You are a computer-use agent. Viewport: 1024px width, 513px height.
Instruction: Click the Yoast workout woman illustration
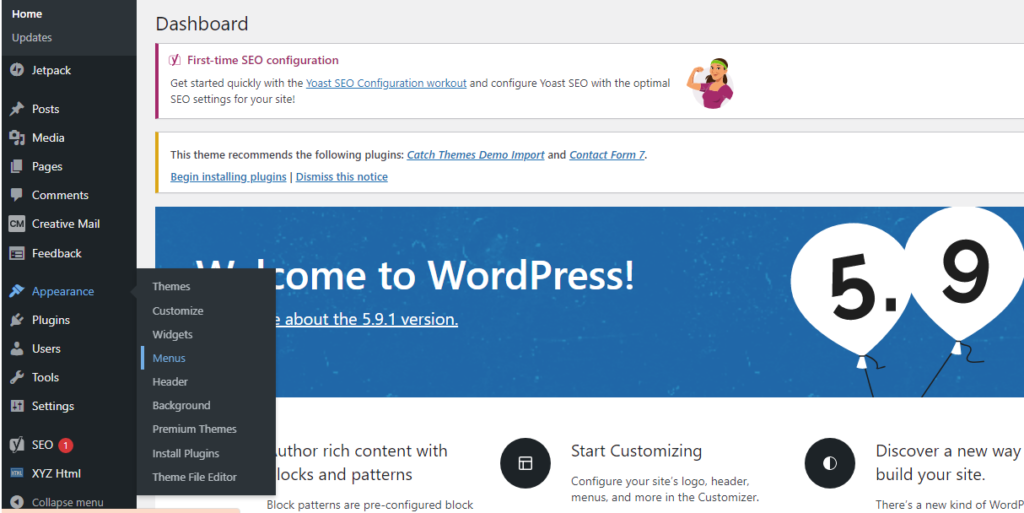[711, 84]
